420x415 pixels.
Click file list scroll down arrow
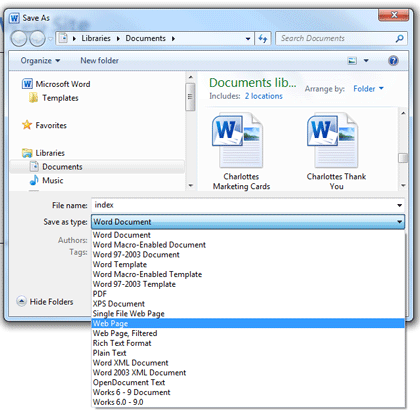403,185
